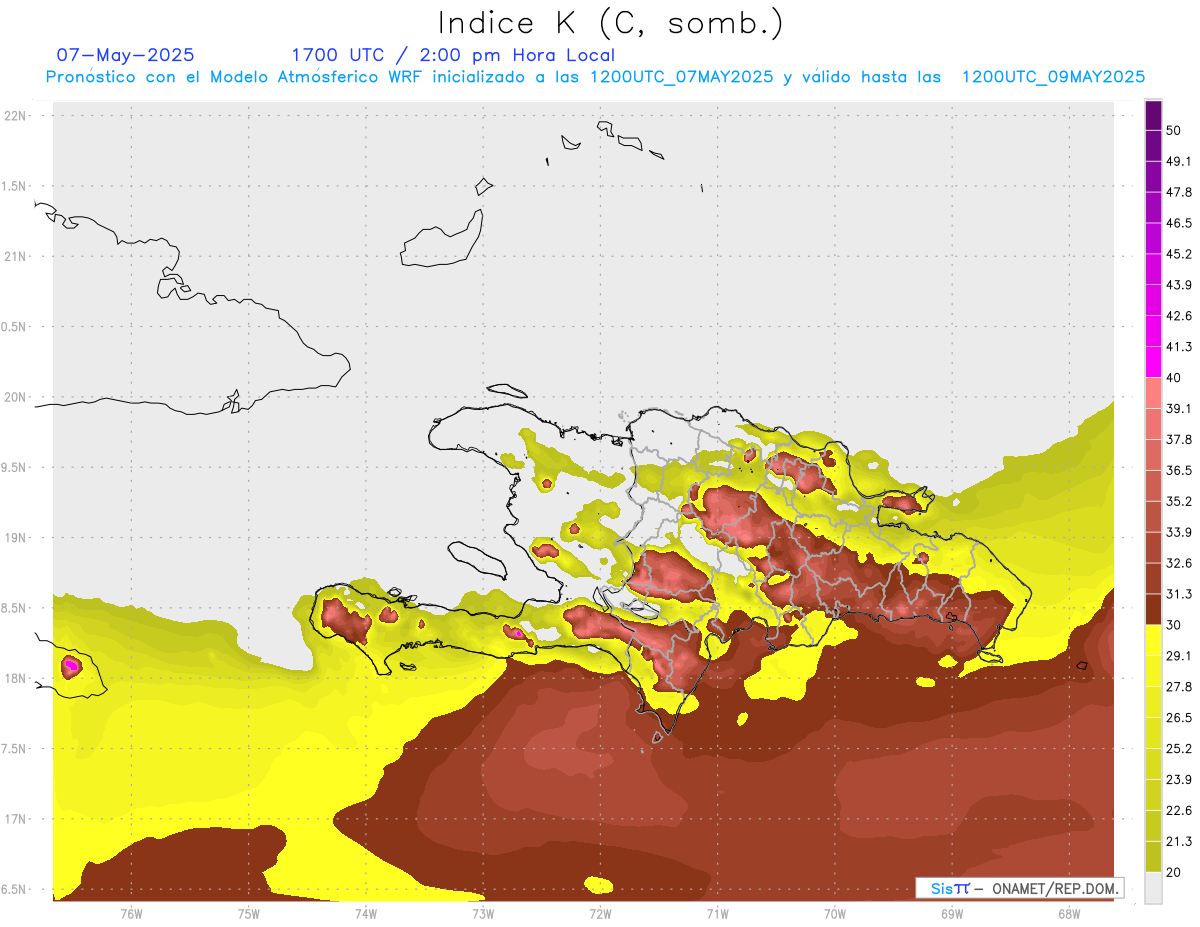Click the '76W' longitude label
This screenshot has height=927, width=1200.
[x=131, y=914]
